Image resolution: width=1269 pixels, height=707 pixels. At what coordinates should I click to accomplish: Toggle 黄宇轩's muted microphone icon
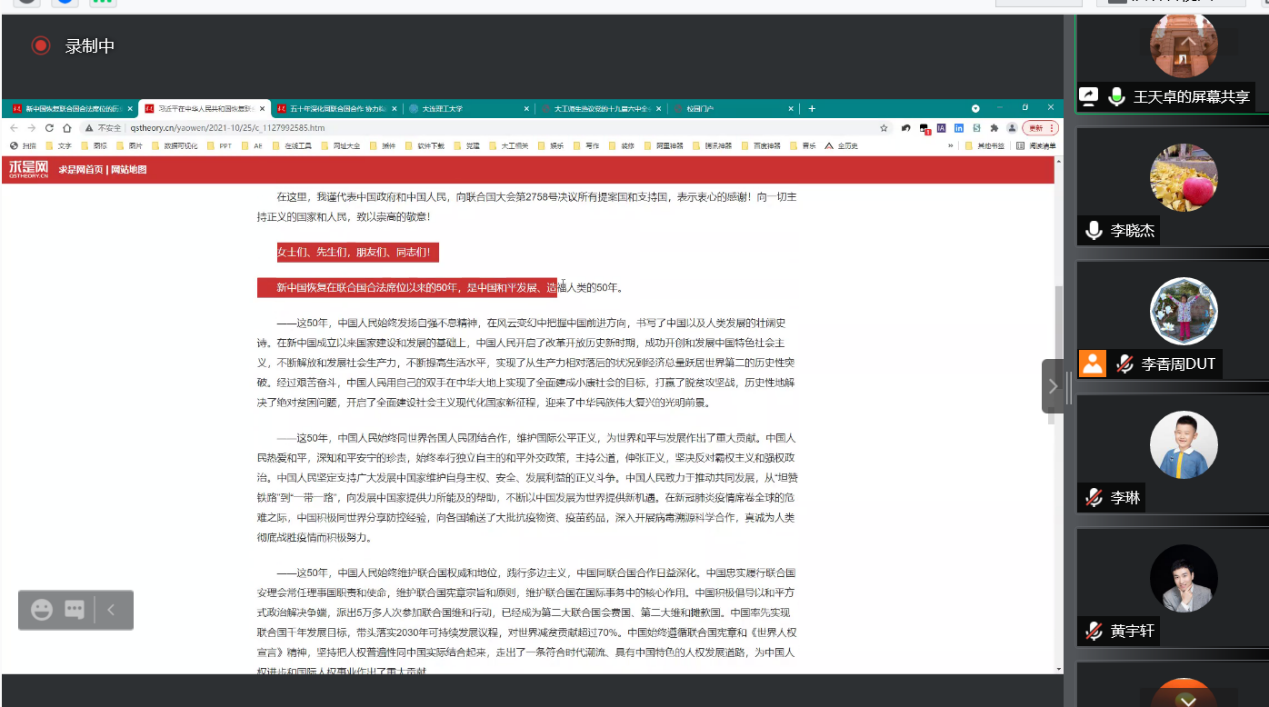(x=1094, y=631)
